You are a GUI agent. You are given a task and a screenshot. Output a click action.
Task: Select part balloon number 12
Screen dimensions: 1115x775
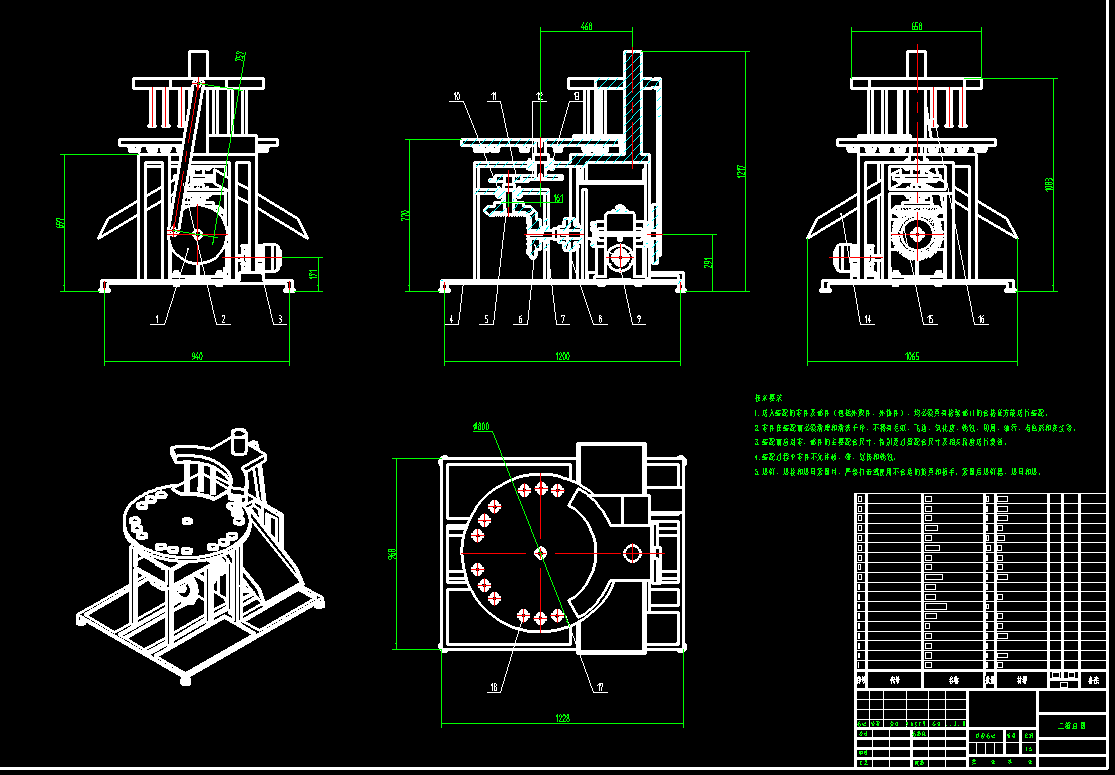(x=539, y=96)
